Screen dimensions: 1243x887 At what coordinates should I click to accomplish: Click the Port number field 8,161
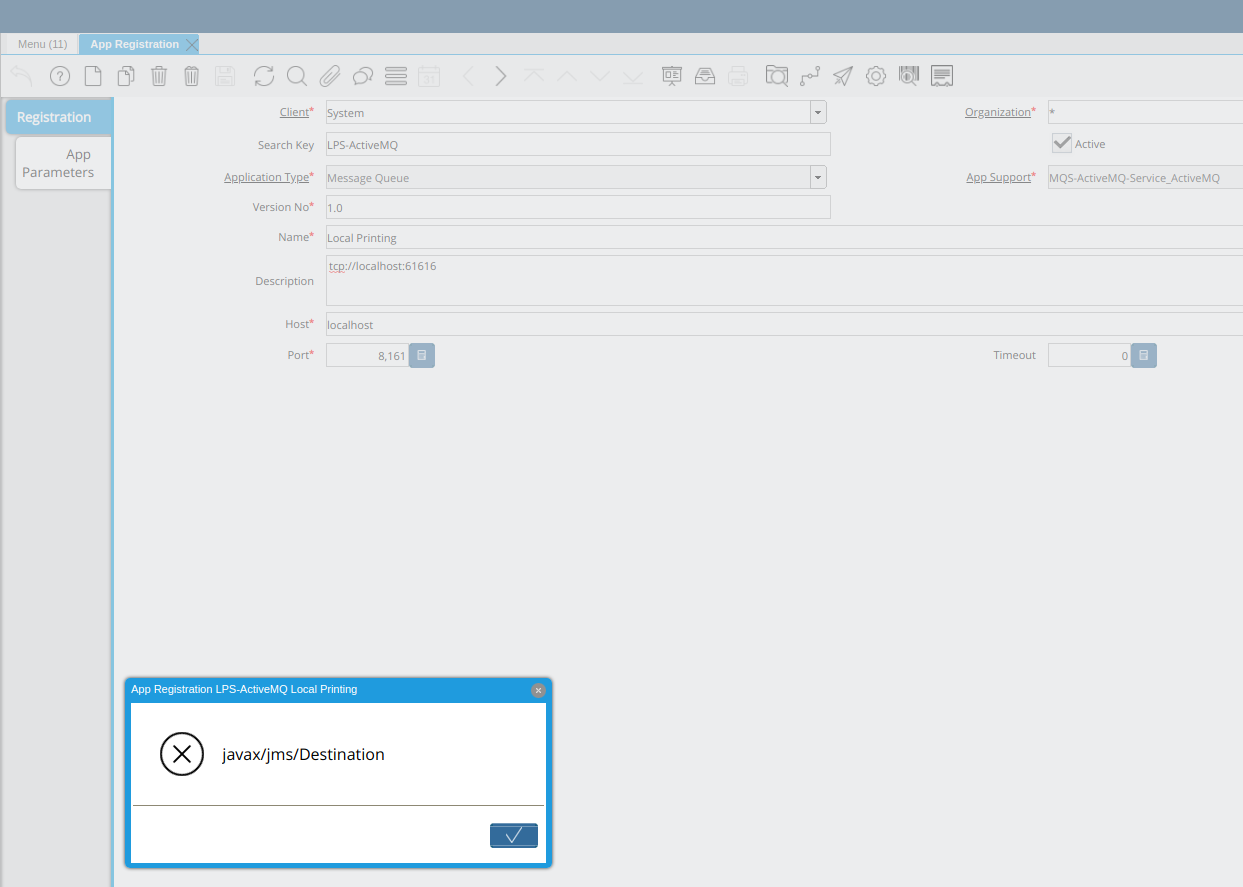click(367, 355)
